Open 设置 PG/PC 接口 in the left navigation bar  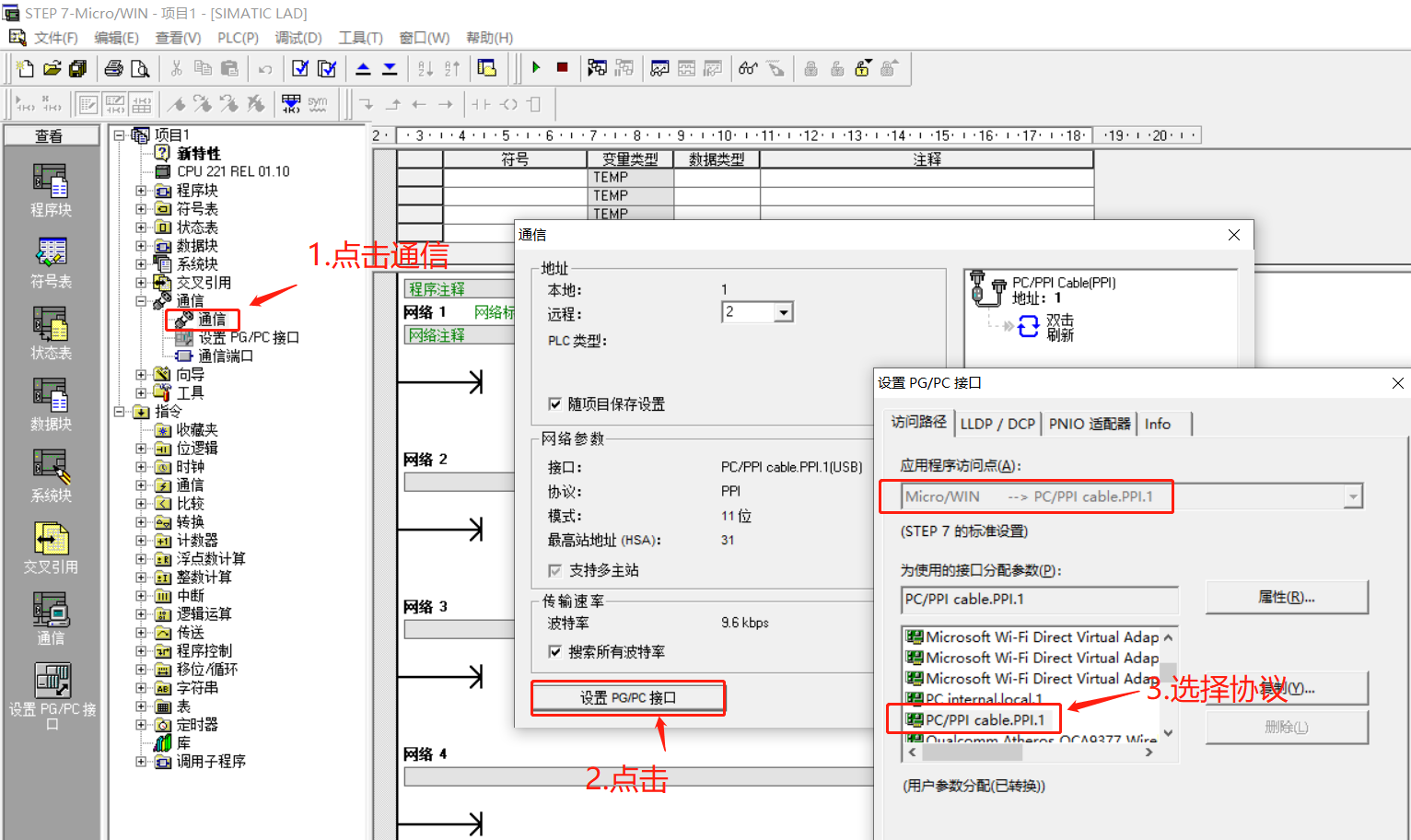pyautogui.click(x=52, y=696)
